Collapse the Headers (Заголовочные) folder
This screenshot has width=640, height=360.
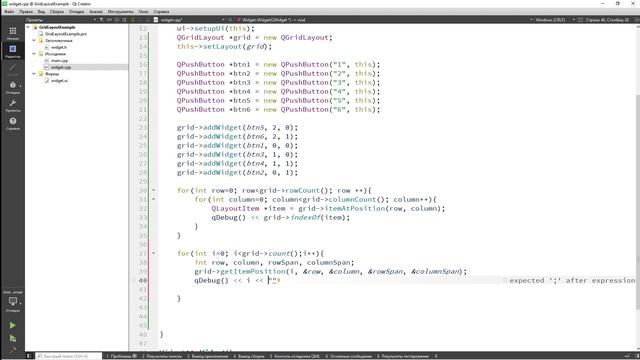tap(34, 40)
